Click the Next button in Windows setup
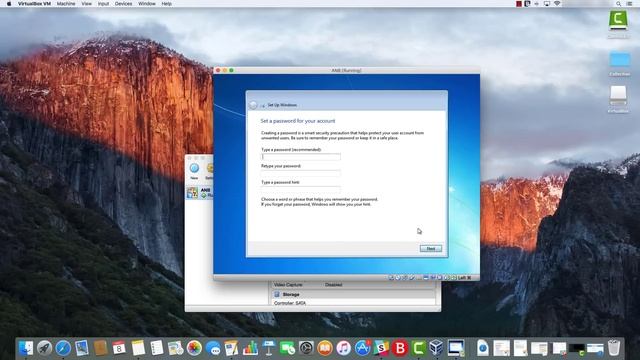This screenshot has width=640, height=360. 431,249
